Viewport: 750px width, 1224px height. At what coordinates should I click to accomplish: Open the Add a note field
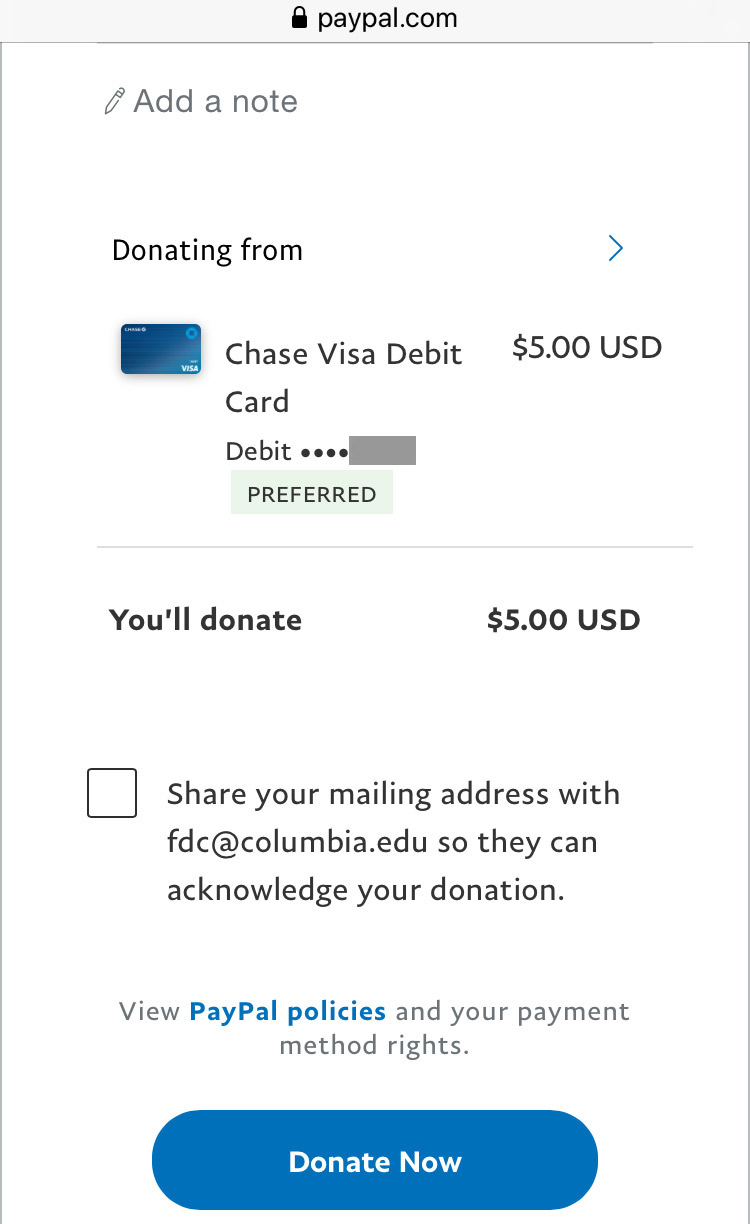click(201, 101)
